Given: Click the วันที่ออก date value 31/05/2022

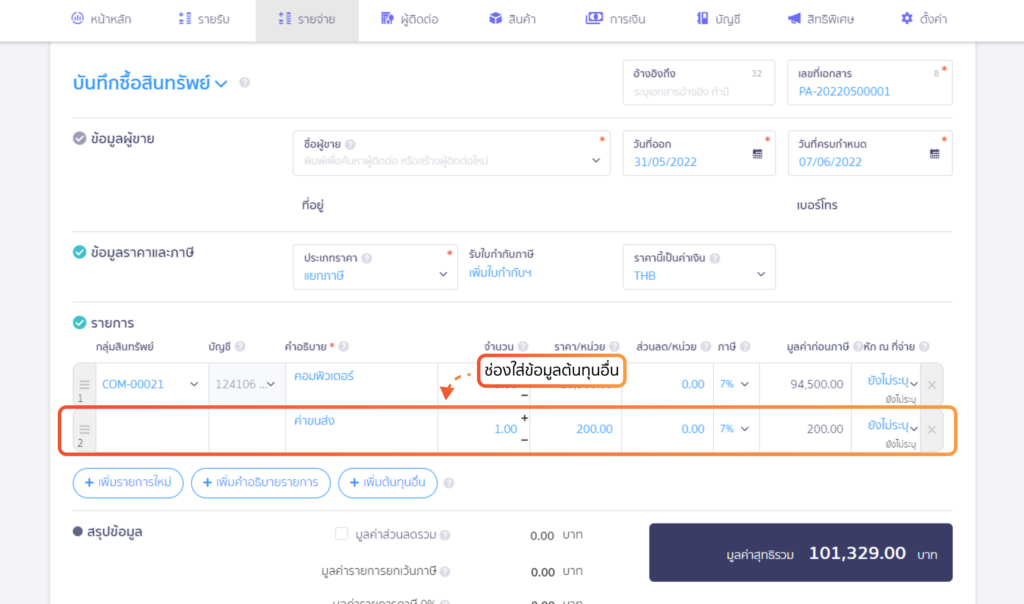Looking at the screenshot, I should [x=665, y=162].
